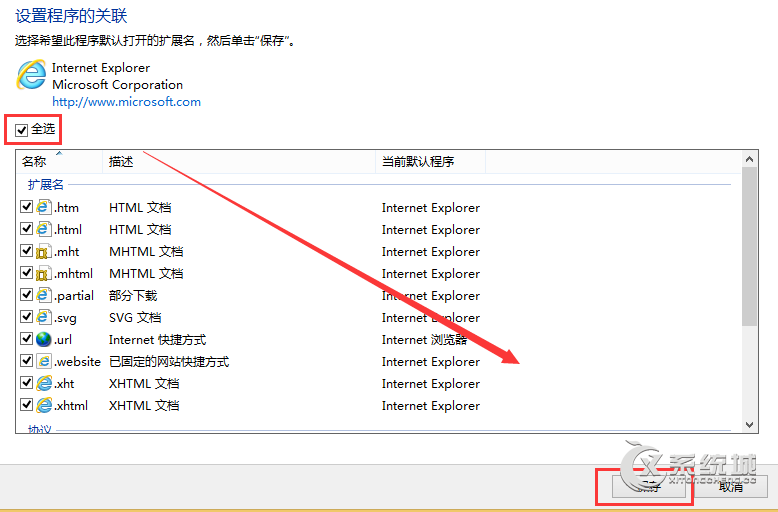778x512 pixels.
Task: Click the Internet Explorer program logo icon
Action: point(31,75)
